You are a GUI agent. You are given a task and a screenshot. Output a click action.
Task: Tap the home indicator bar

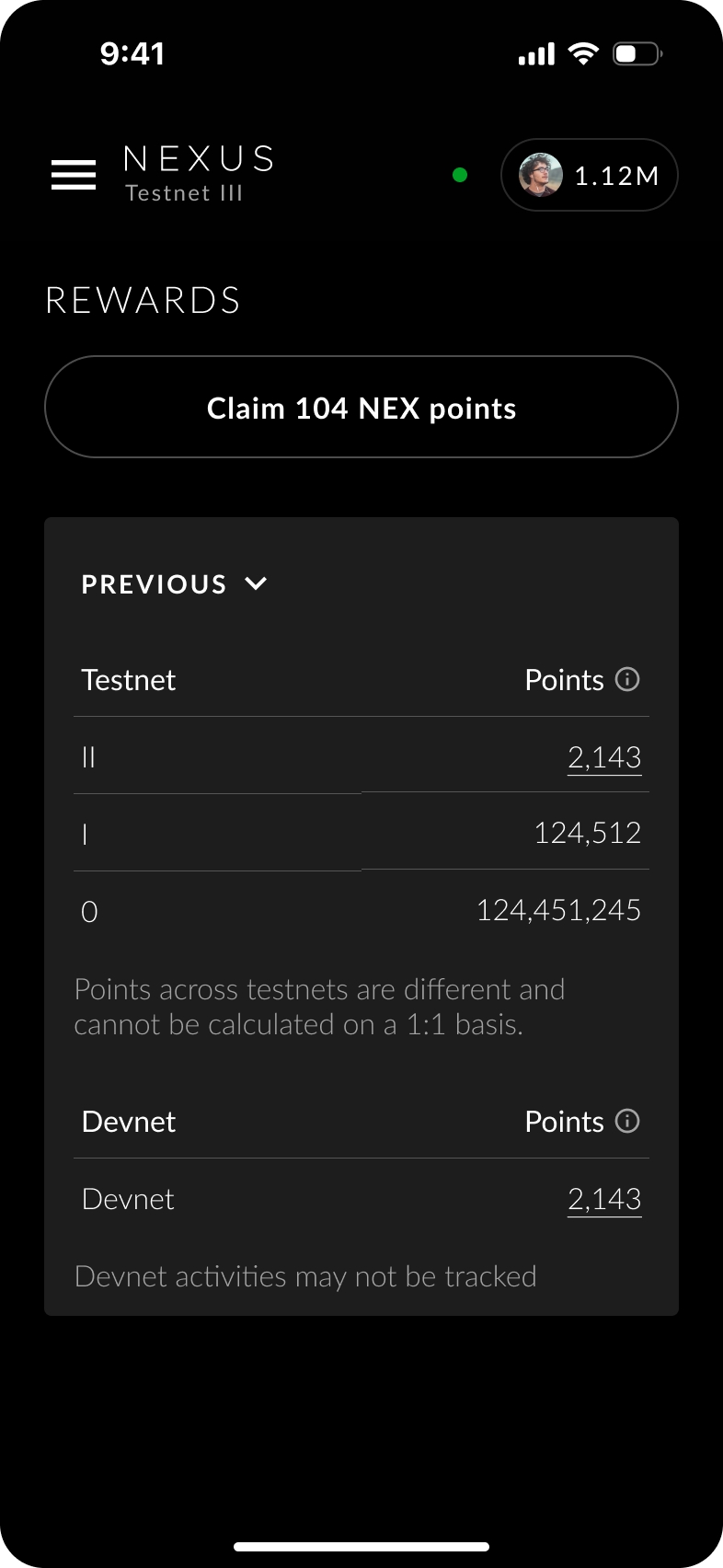[x=361, y=1546]
